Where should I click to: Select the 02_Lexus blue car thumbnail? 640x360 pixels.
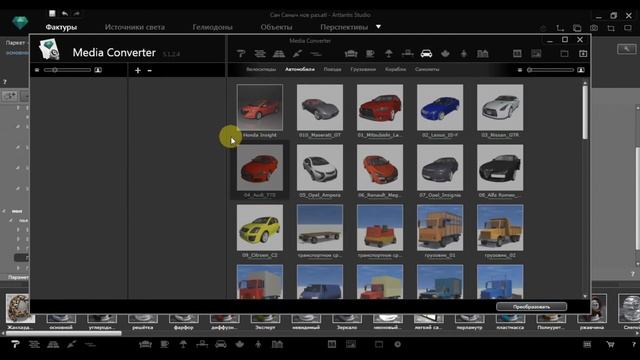tap(440, 107)
